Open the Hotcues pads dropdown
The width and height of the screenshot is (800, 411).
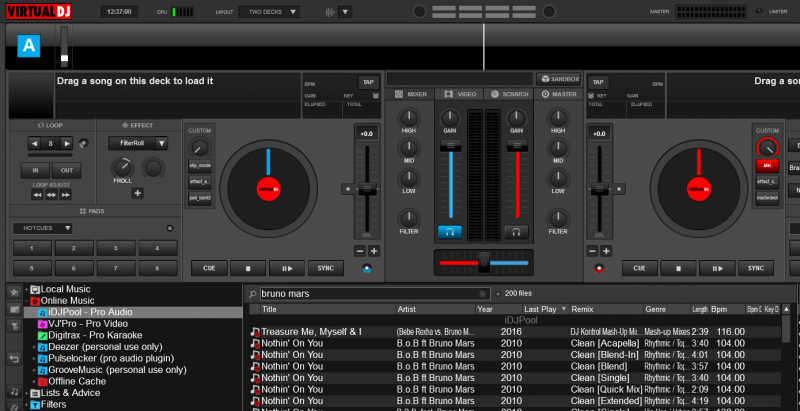[x=42, y=228]
